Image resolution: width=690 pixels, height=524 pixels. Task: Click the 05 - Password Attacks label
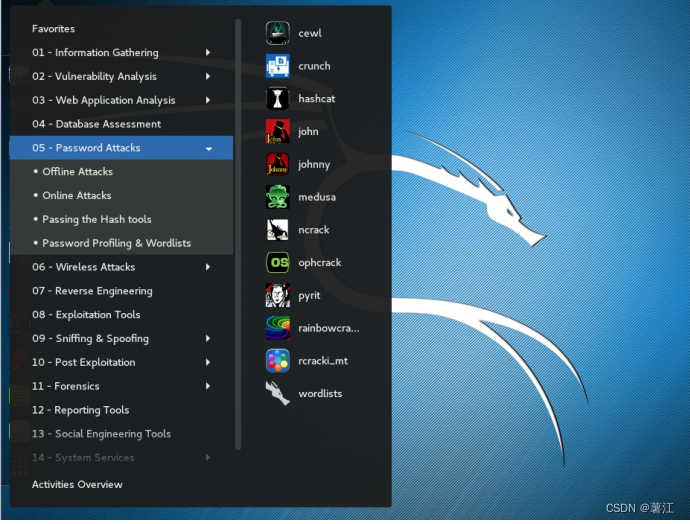point(86,148)
